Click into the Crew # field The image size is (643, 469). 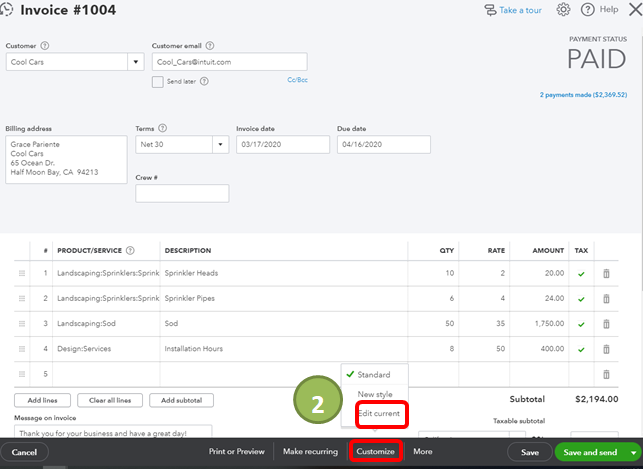point(182,194)
